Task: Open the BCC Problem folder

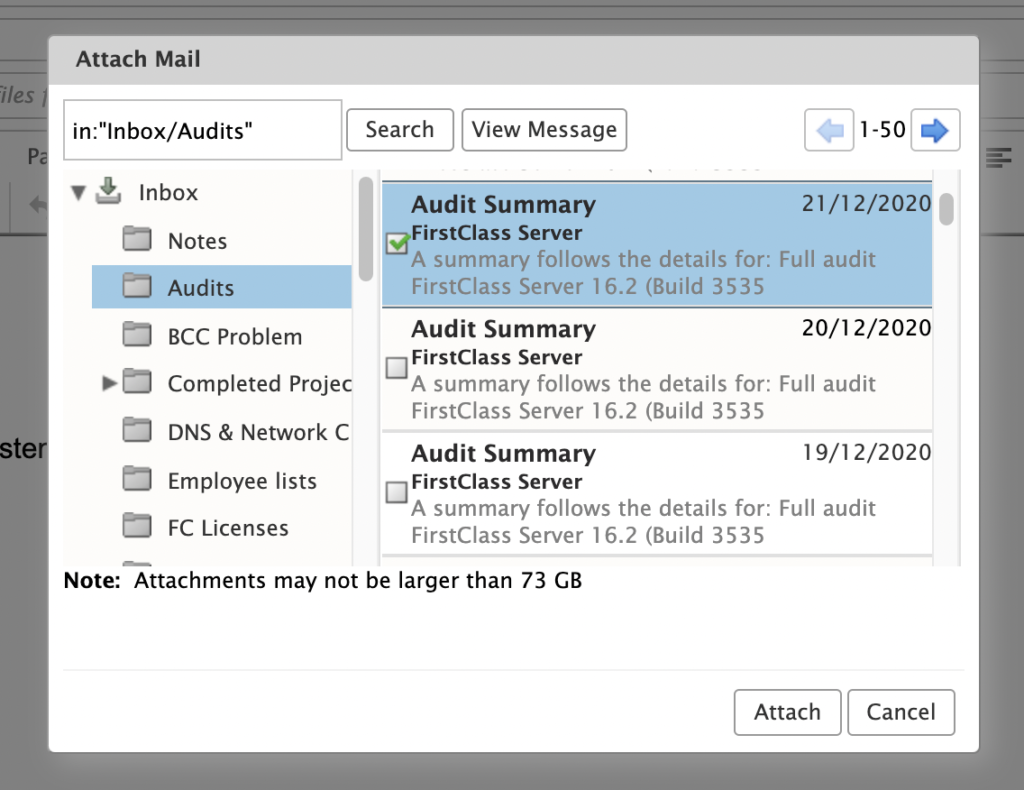Action: click(234, 336)
